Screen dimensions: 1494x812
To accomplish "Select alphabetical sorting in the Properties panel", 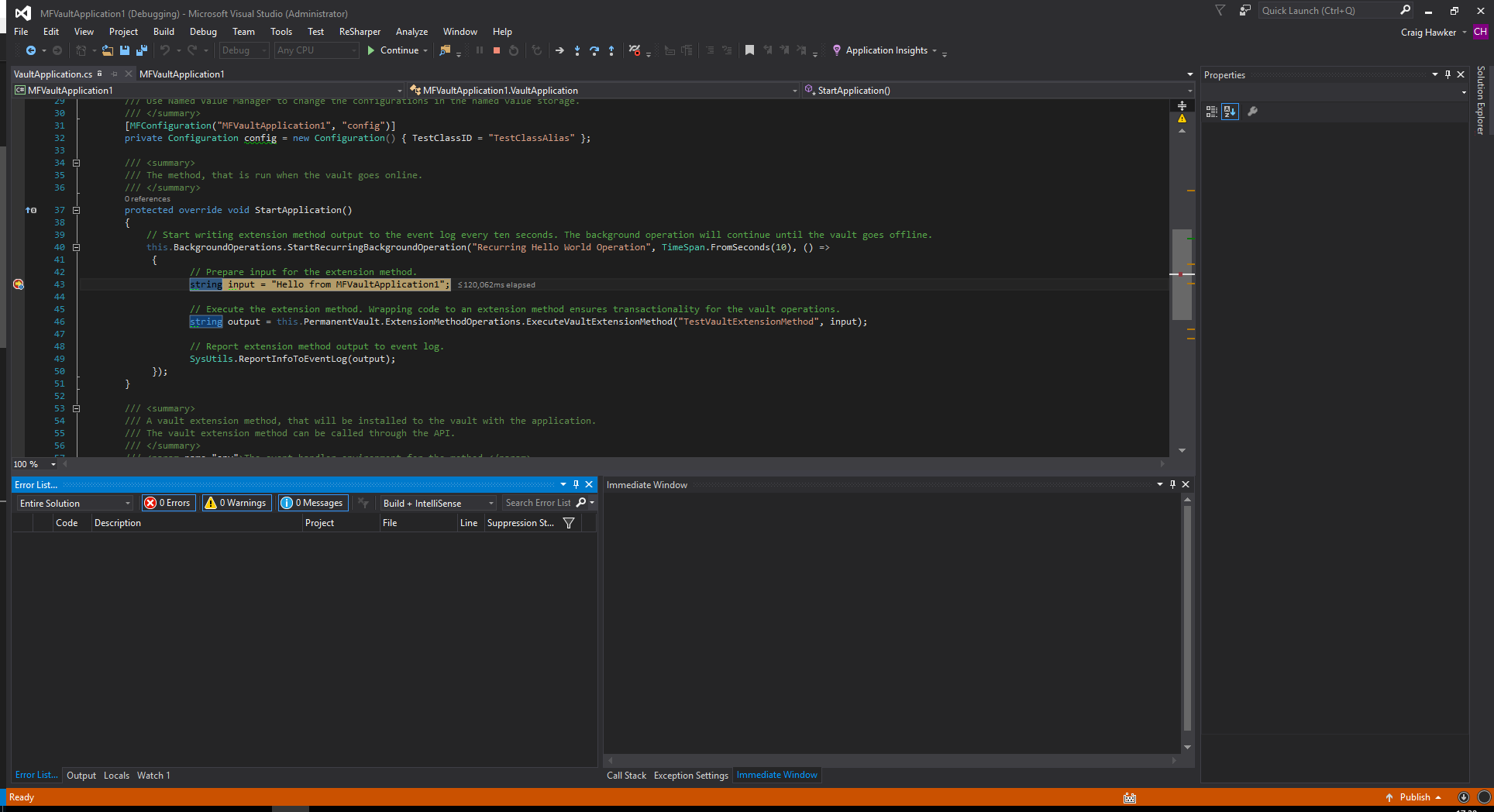I will [1230, 112].
